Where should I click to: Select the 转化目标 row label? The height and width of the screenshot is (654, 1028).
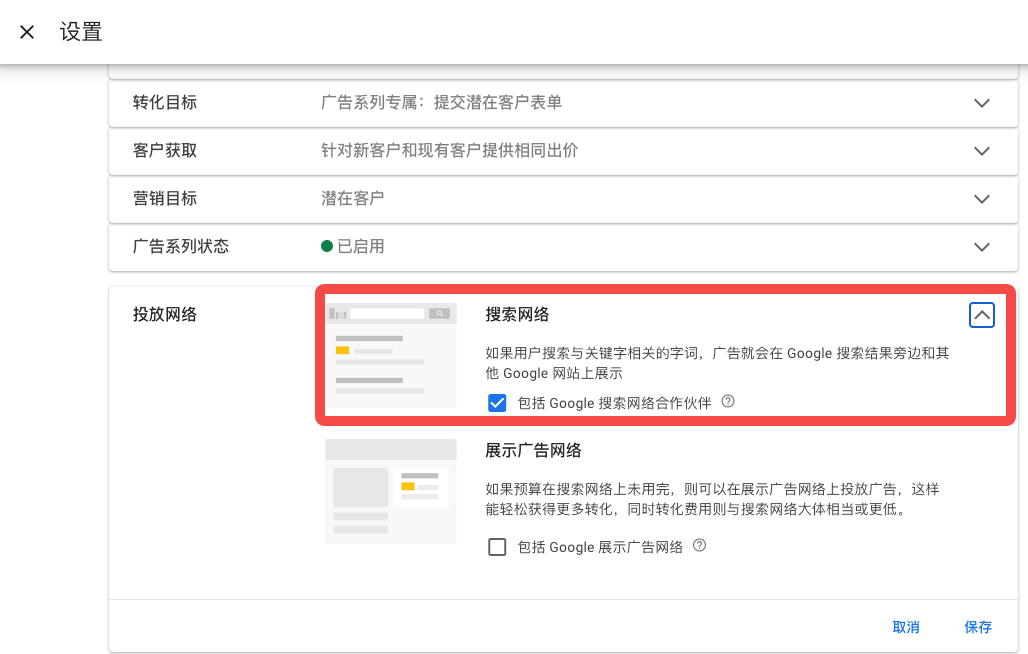tap(165, 102)
